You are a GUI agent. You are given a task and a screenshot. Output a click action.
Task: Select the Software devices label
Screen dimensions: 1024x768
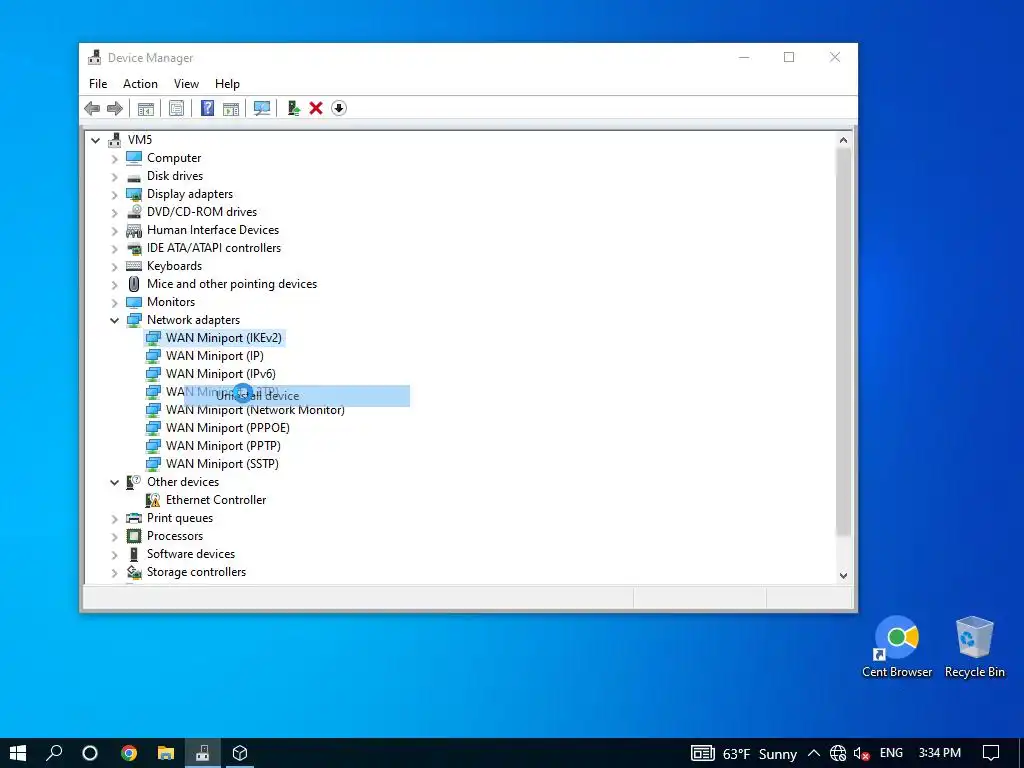tap(191, 554)
